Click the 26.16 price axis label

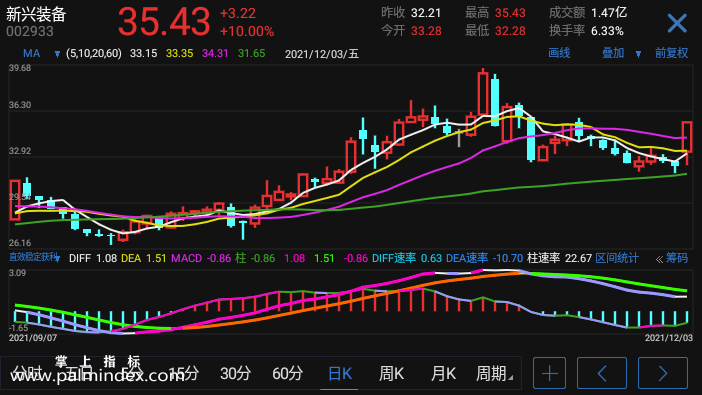[20, 243]
